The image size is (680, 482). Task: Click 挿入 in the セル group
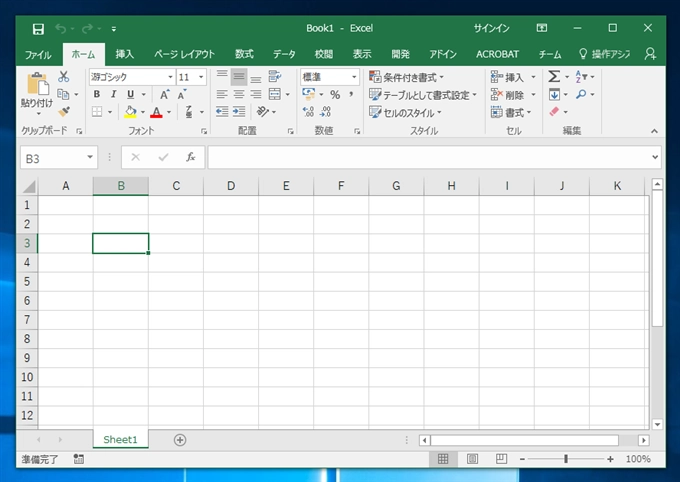coord(507,77)
